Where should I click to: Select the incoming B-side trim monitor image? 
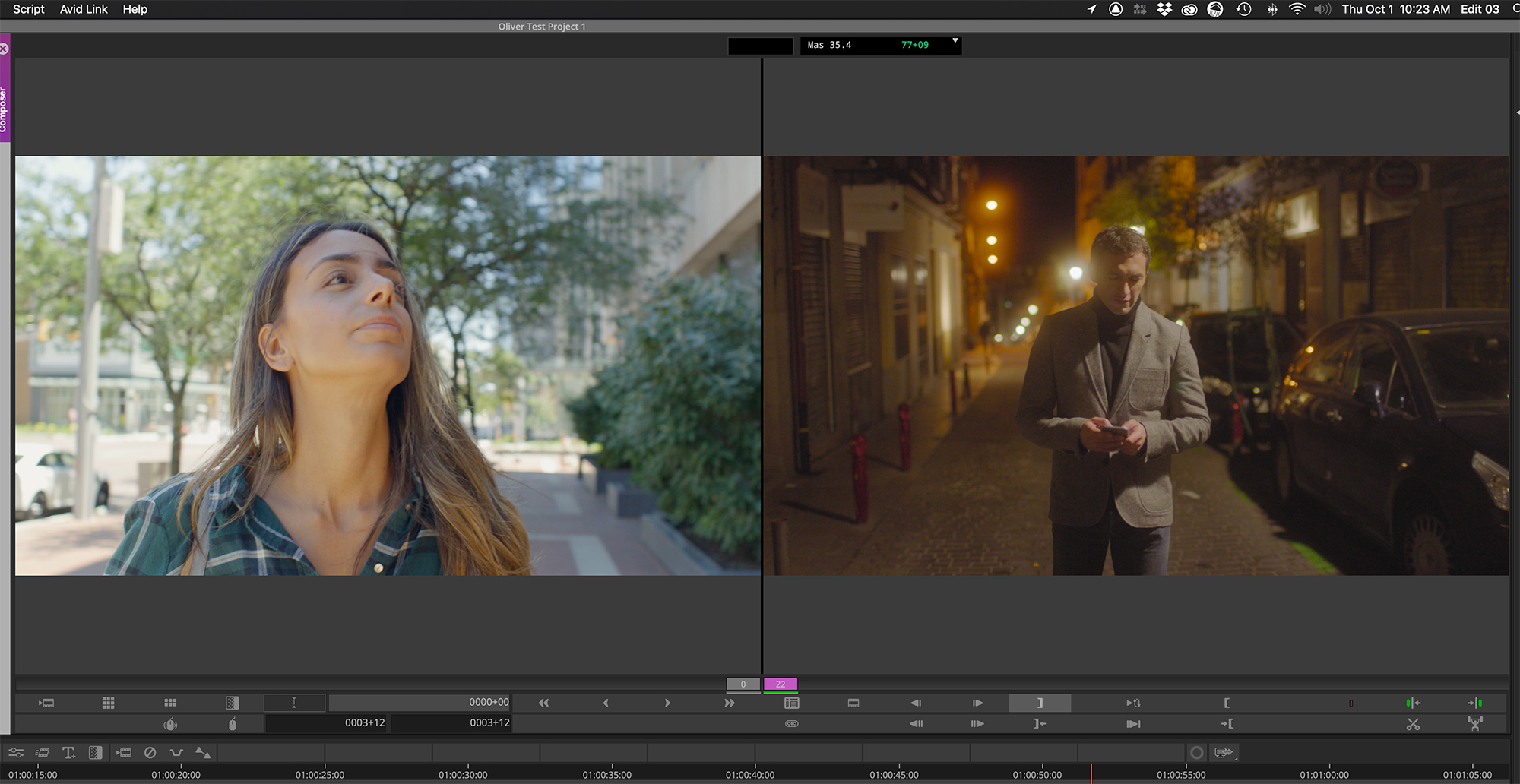point(1136,365)
